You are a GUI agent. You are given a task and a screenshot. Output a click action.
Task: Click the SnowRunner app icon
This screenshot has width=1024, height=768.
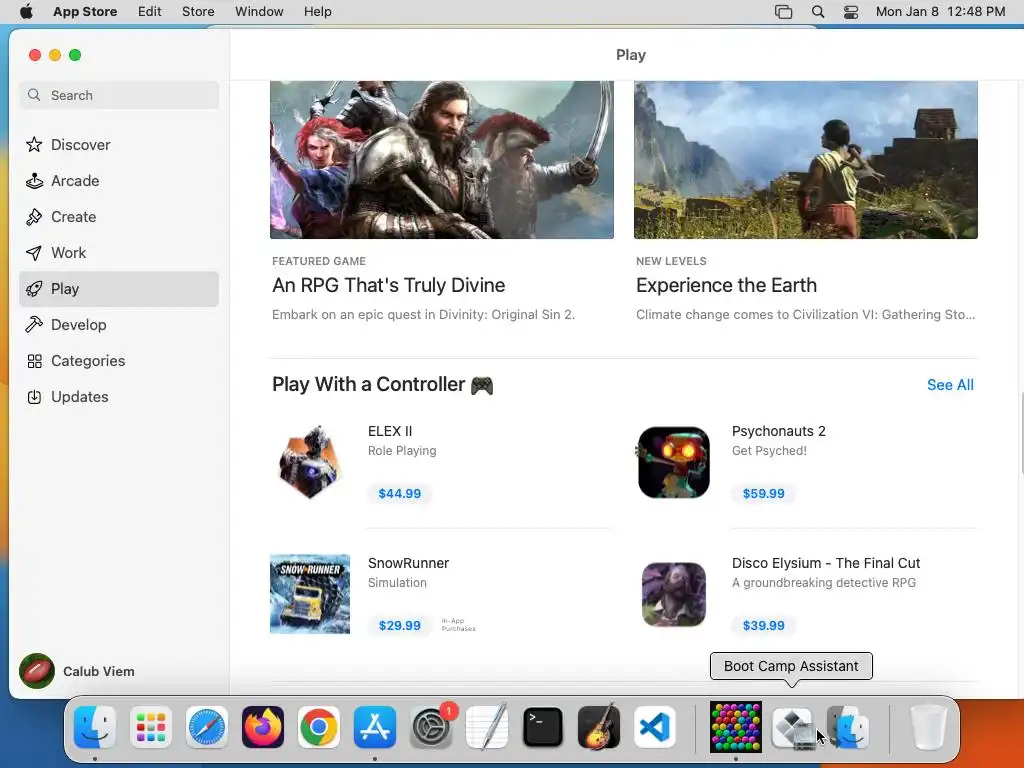(310, 594)
